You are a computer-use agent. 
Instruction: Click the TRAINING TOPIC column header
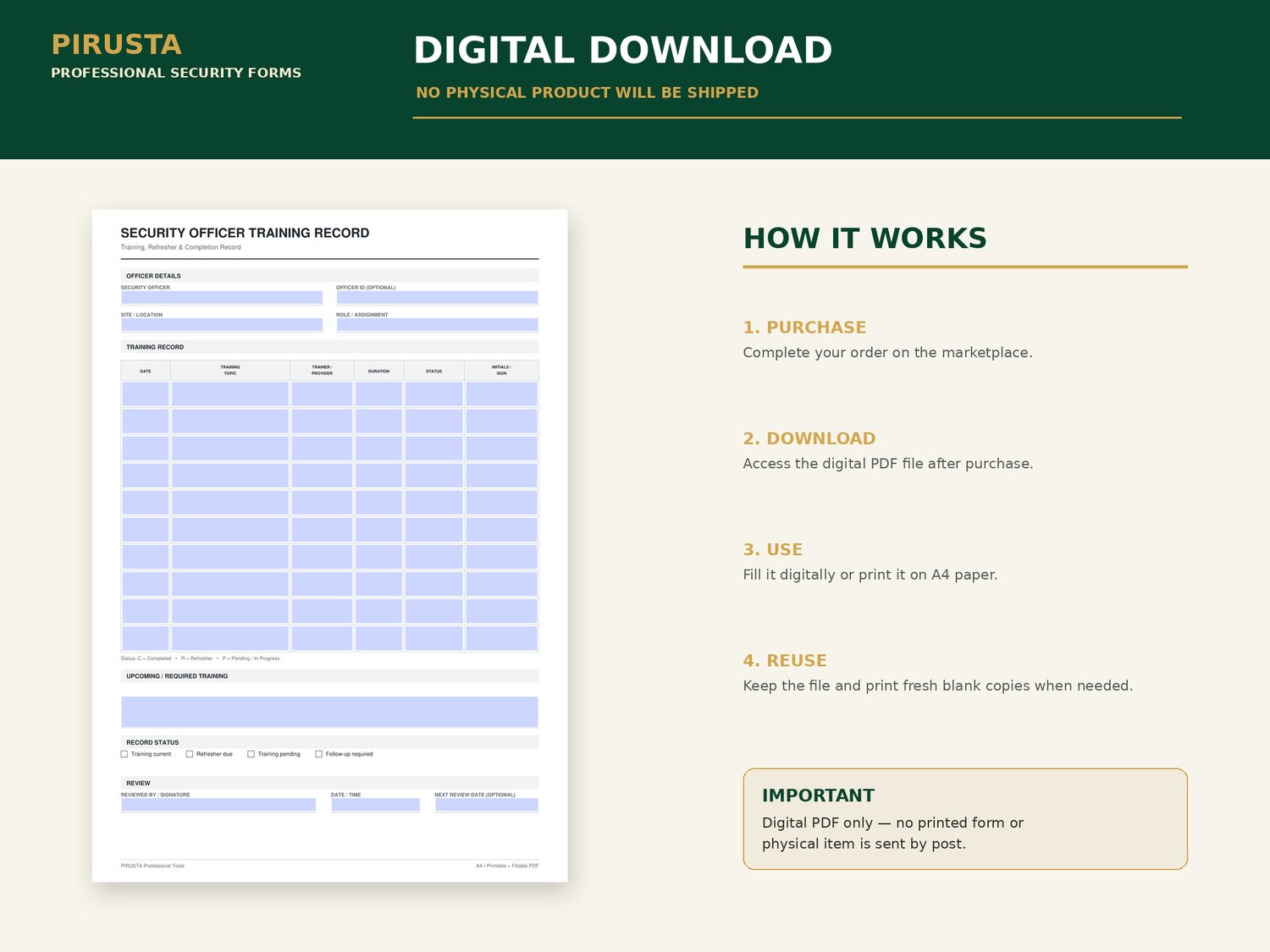pyautogui.click(x=230, y=370)
